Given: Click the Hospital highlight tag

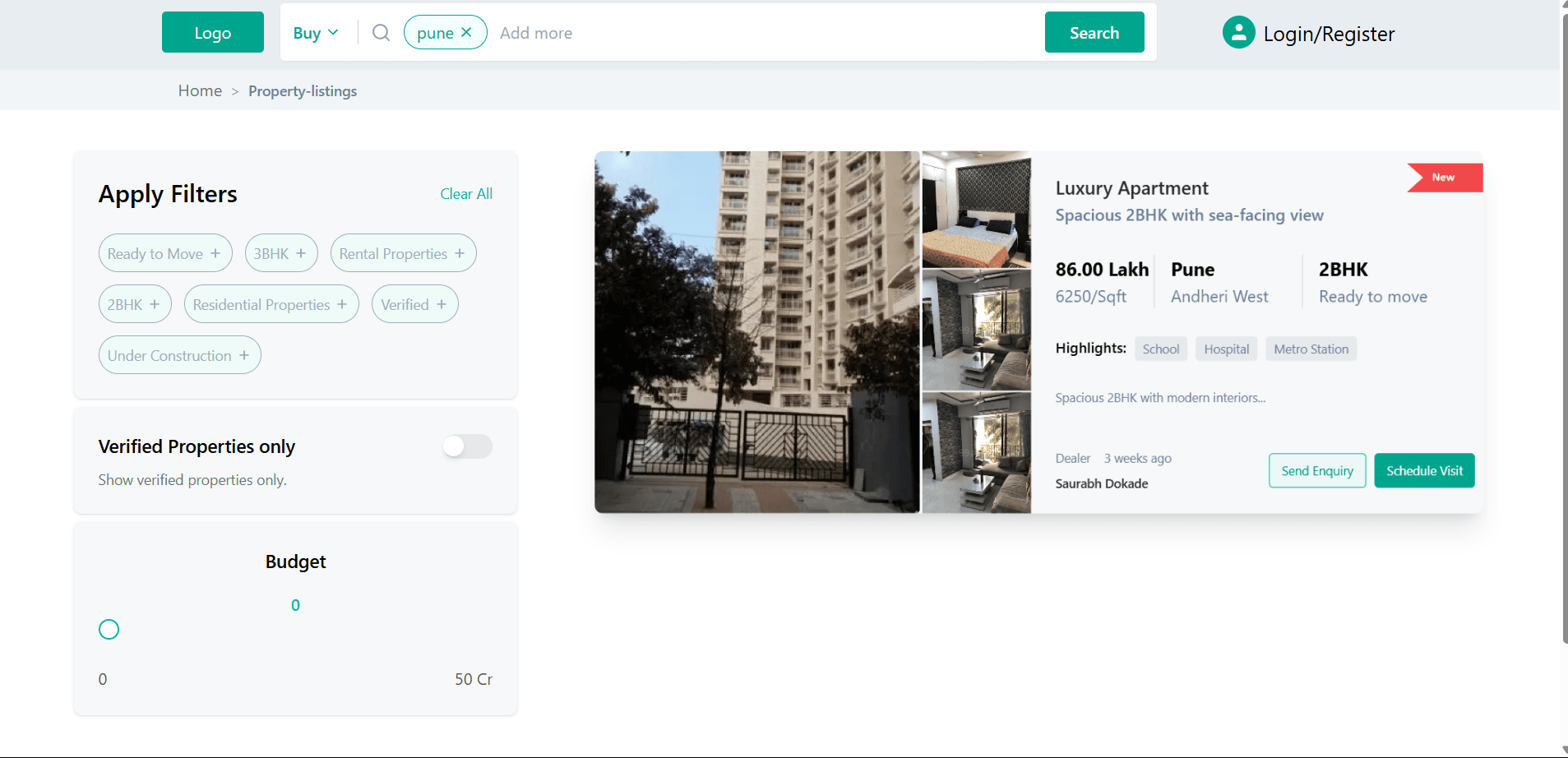Looking at the screenshot, I should pyautogui.click(x=1227, y=349).
